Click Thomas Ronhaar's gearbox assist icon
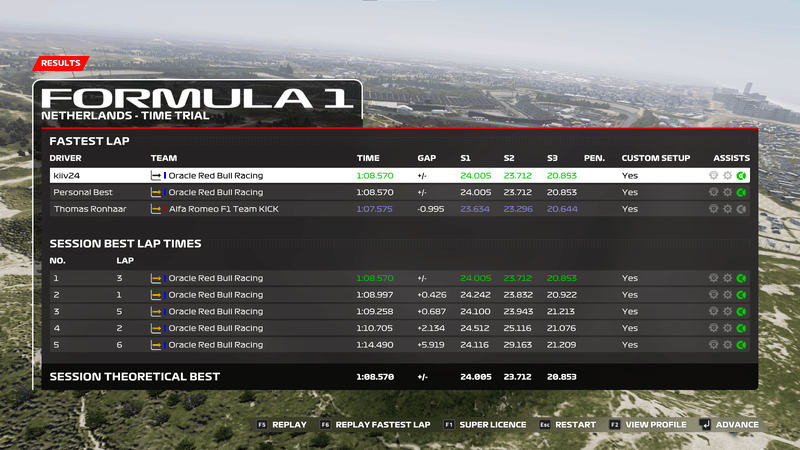The image size is (800, 450). [x=728, y=209]
